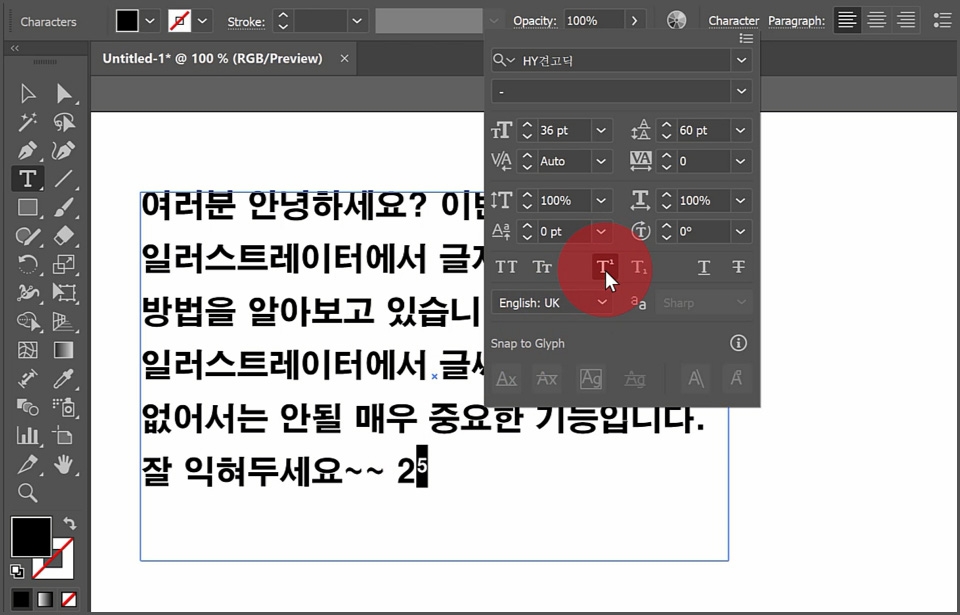Select the Width/Warp tool
Viewport: 960px width, 615px height.
tap(28, 293)
